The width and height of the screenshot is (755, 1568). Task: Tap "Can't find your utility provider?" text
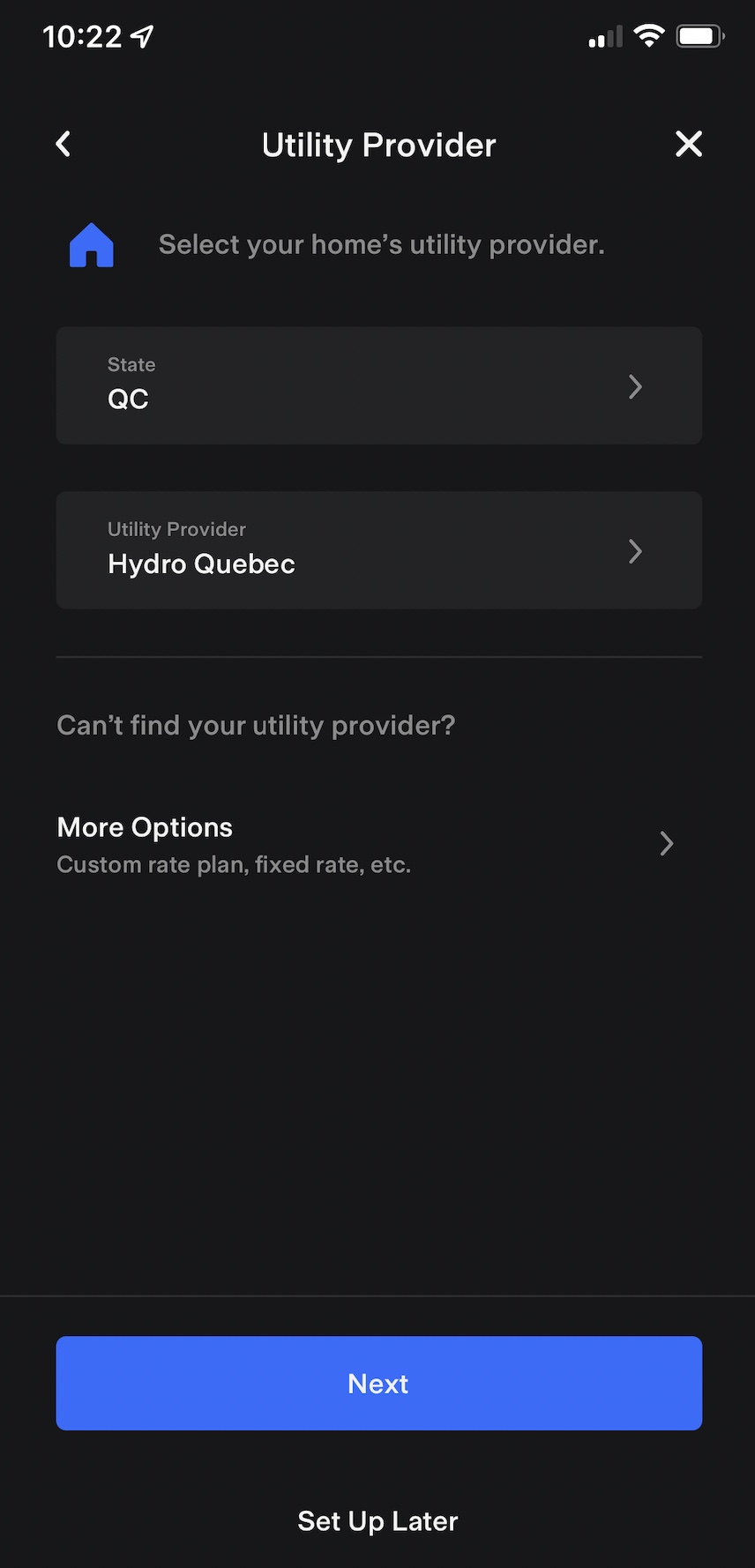tap(256, 725)
